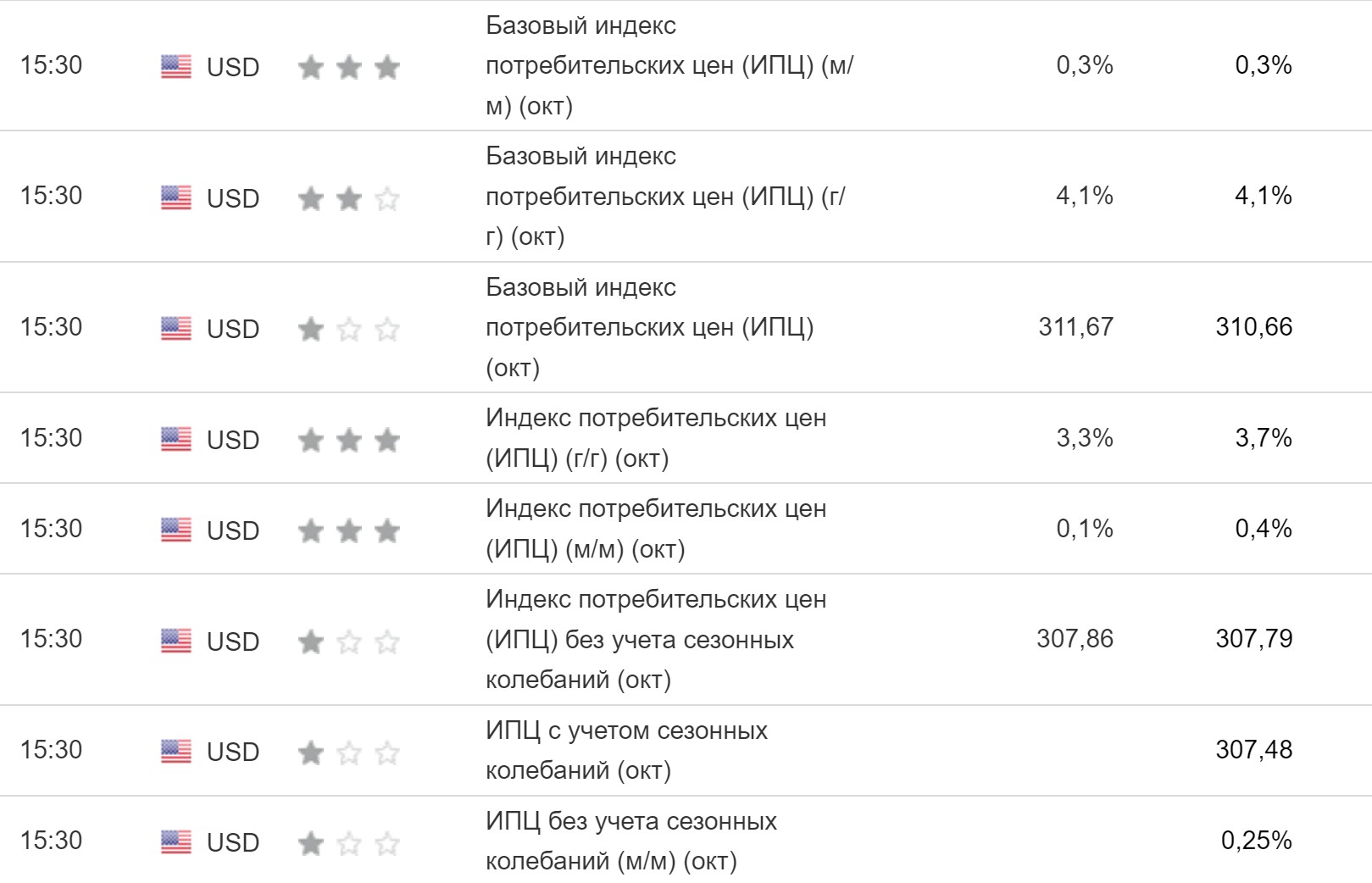This screenshot has height=883, width=1372.
Task: Open the Базовый индекс потребительских цен (ИПЦ) (г/г) event
Action: [665, 197]
